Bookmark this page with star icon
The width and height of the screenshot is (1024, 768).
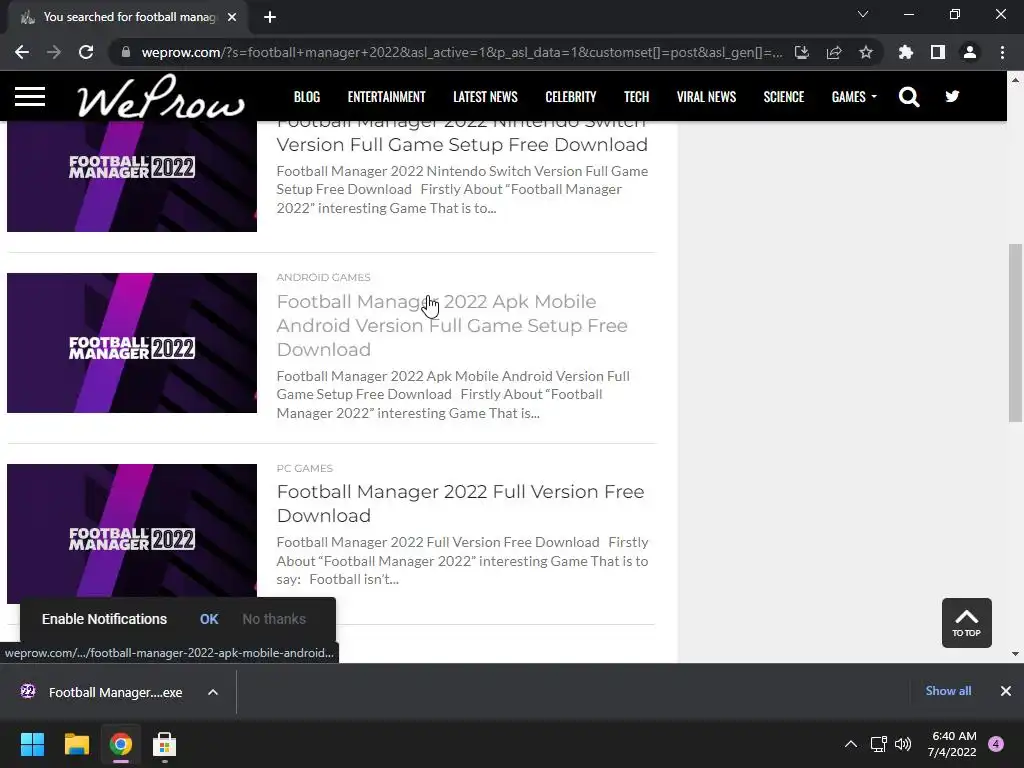[x=866, y=52]
